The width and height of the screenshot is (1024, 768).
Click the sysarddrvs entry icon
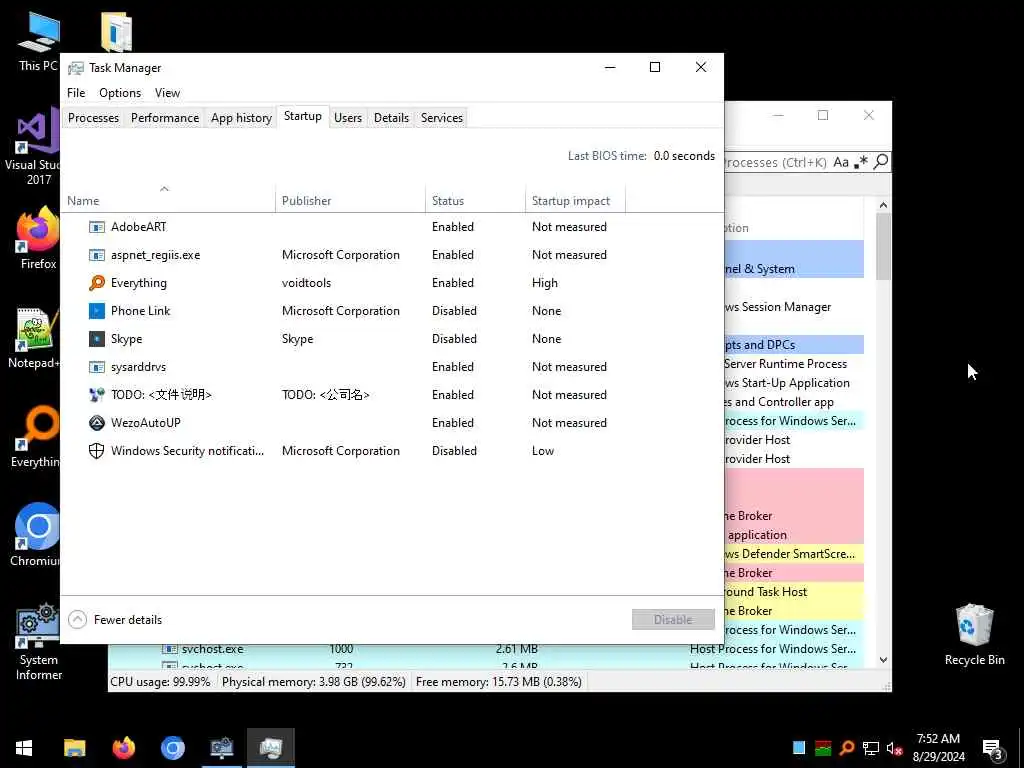97,367
